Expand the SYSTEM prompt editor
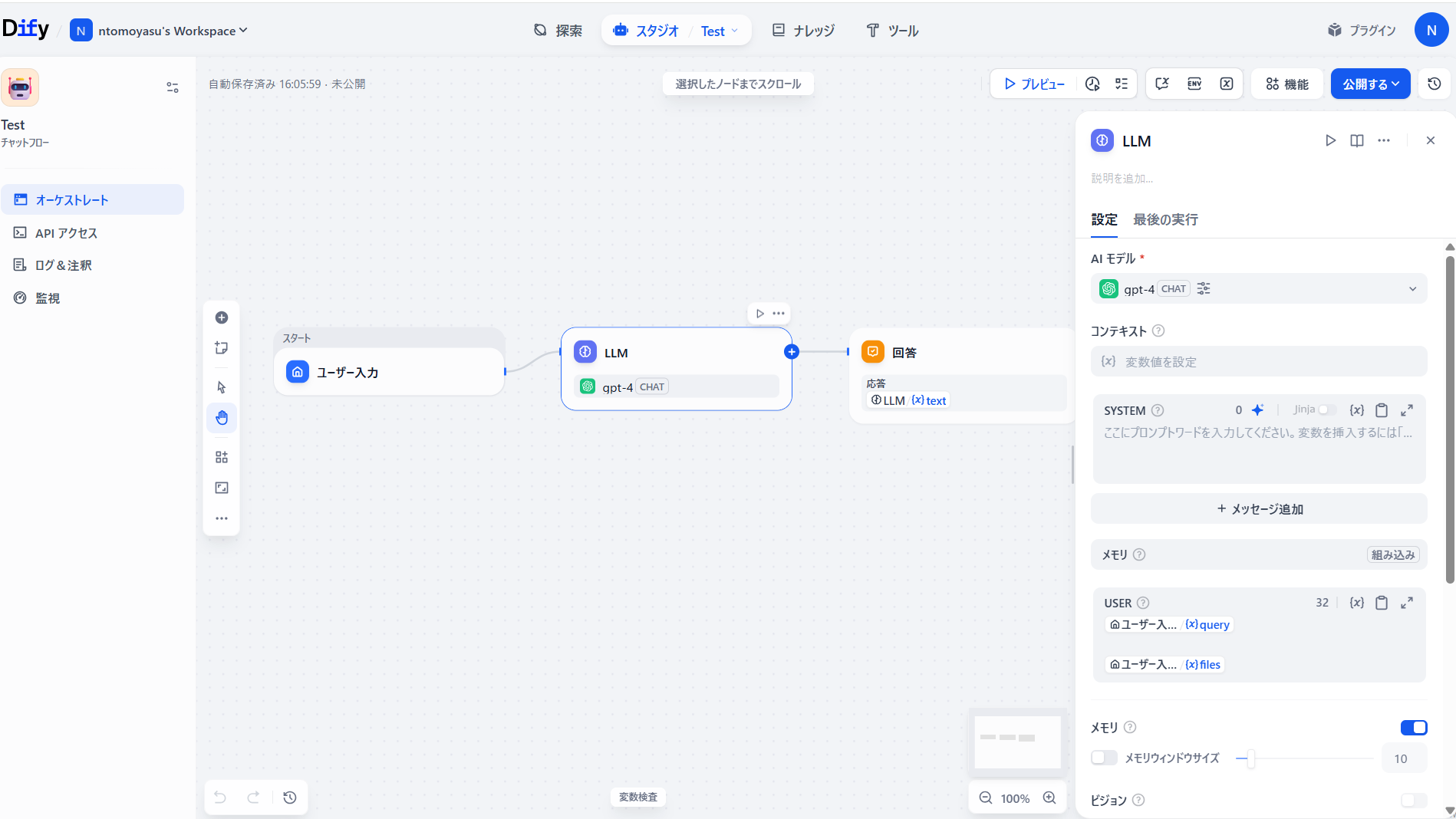 (x=1406, y=409)
